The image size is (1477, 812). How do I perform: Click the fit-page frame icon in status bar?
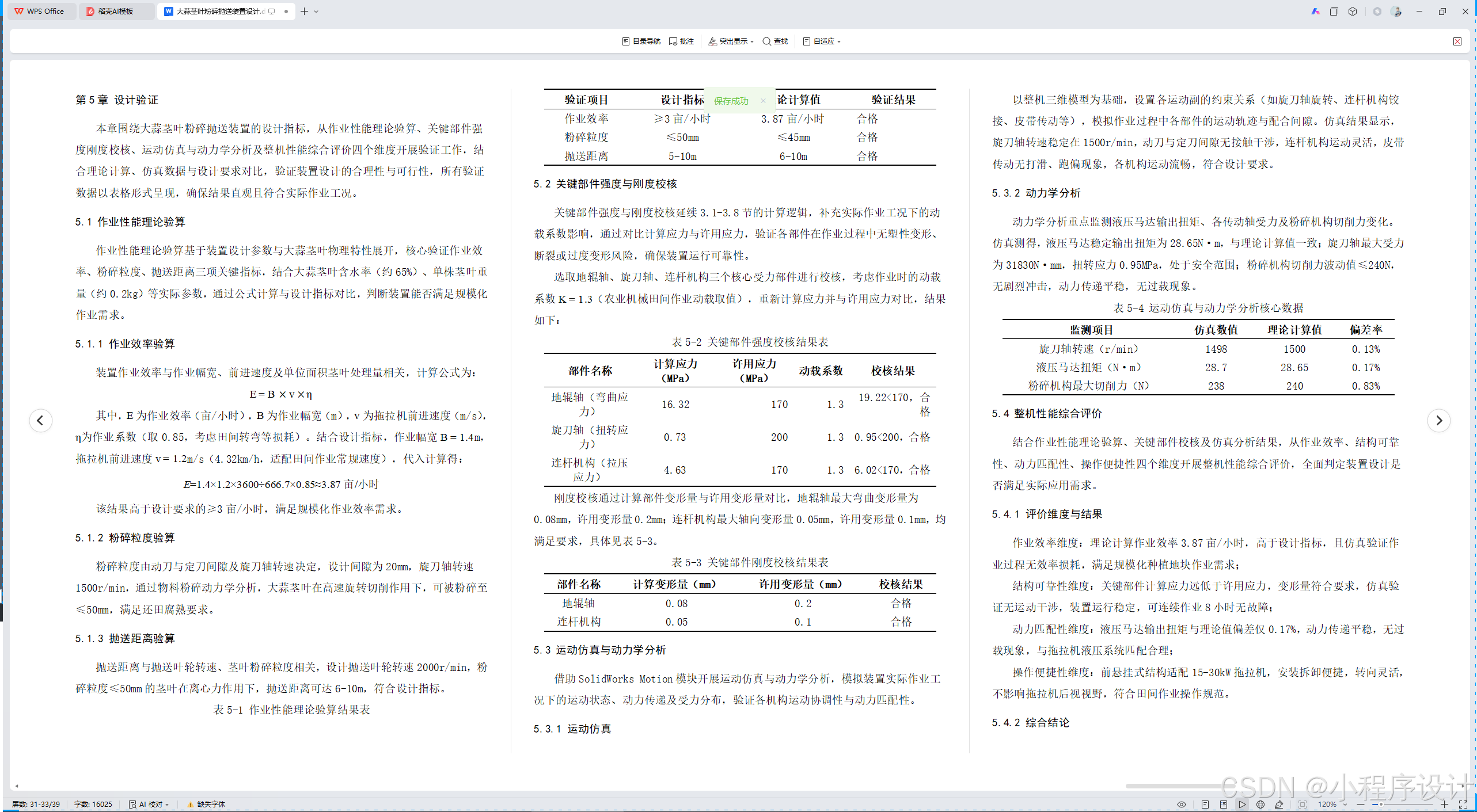pyautogui.click(x=1303, y=804)
